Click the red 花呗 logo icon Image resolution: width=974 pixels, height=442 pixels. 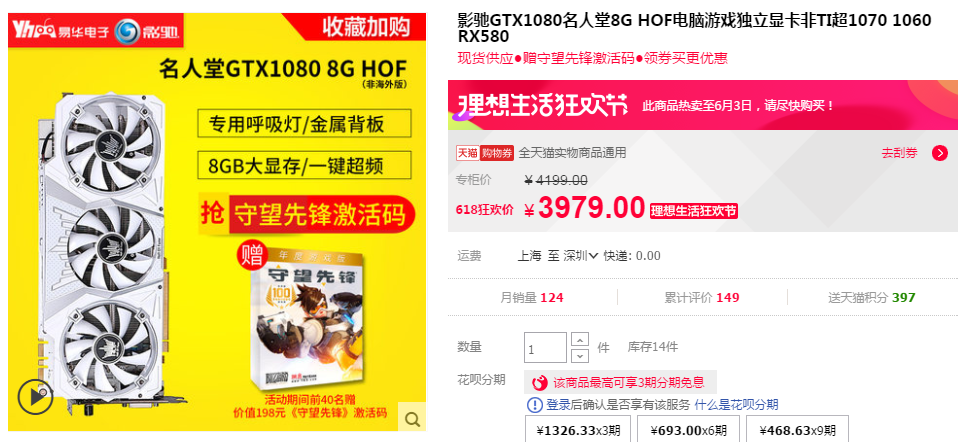tap(540, 382)
